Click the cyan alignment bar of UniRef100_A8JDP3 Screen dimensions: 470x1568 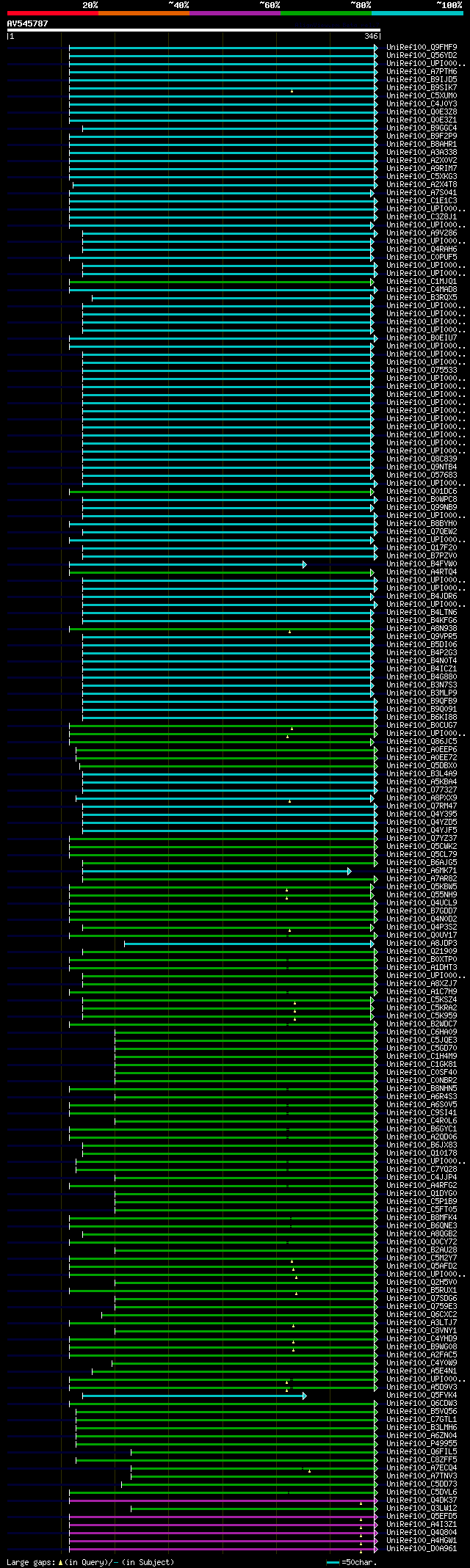pyautogui.click(x=249, y=944)
